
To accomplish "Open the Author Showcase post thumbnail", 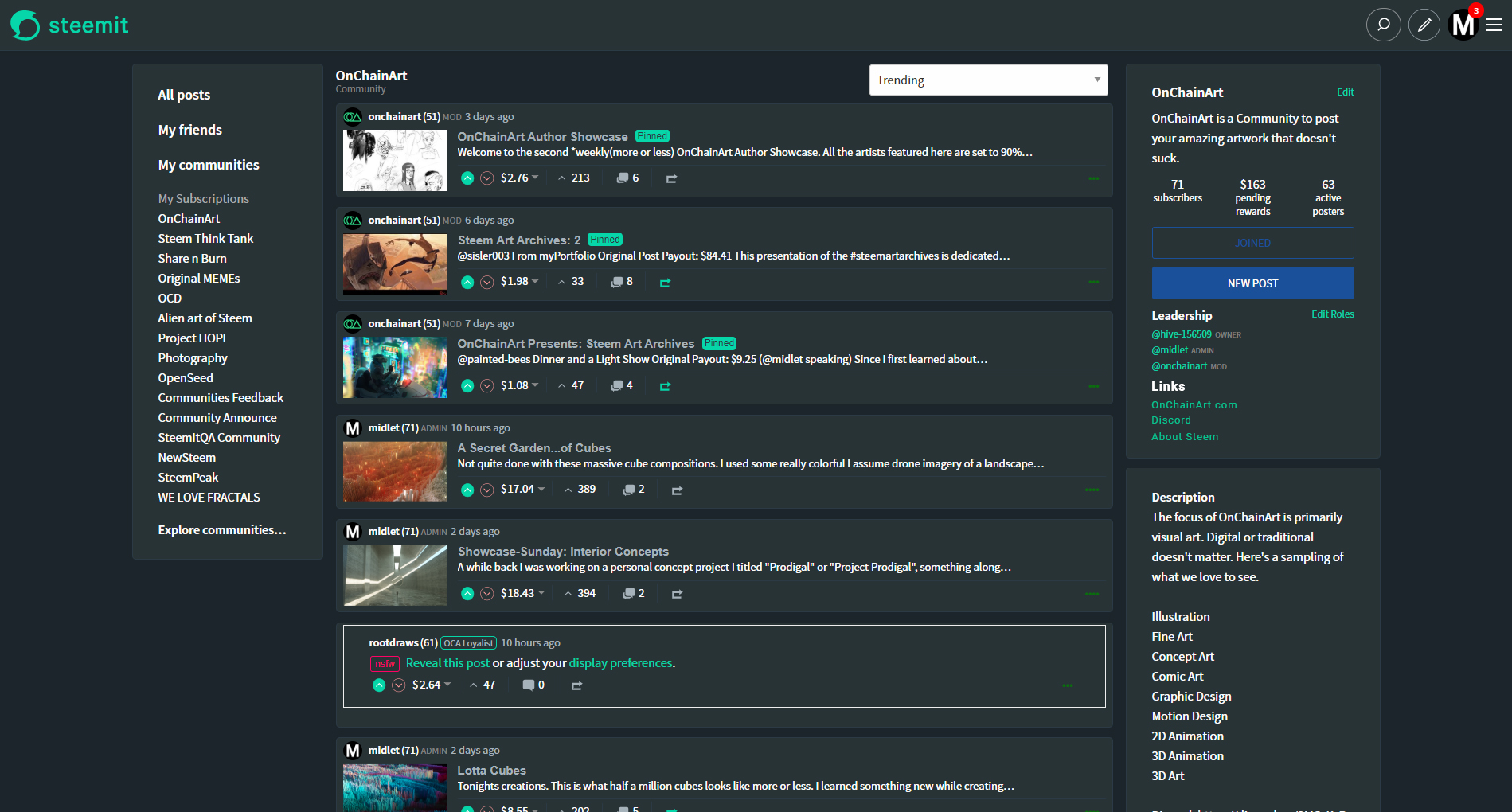I will click(x=395, y=161).
